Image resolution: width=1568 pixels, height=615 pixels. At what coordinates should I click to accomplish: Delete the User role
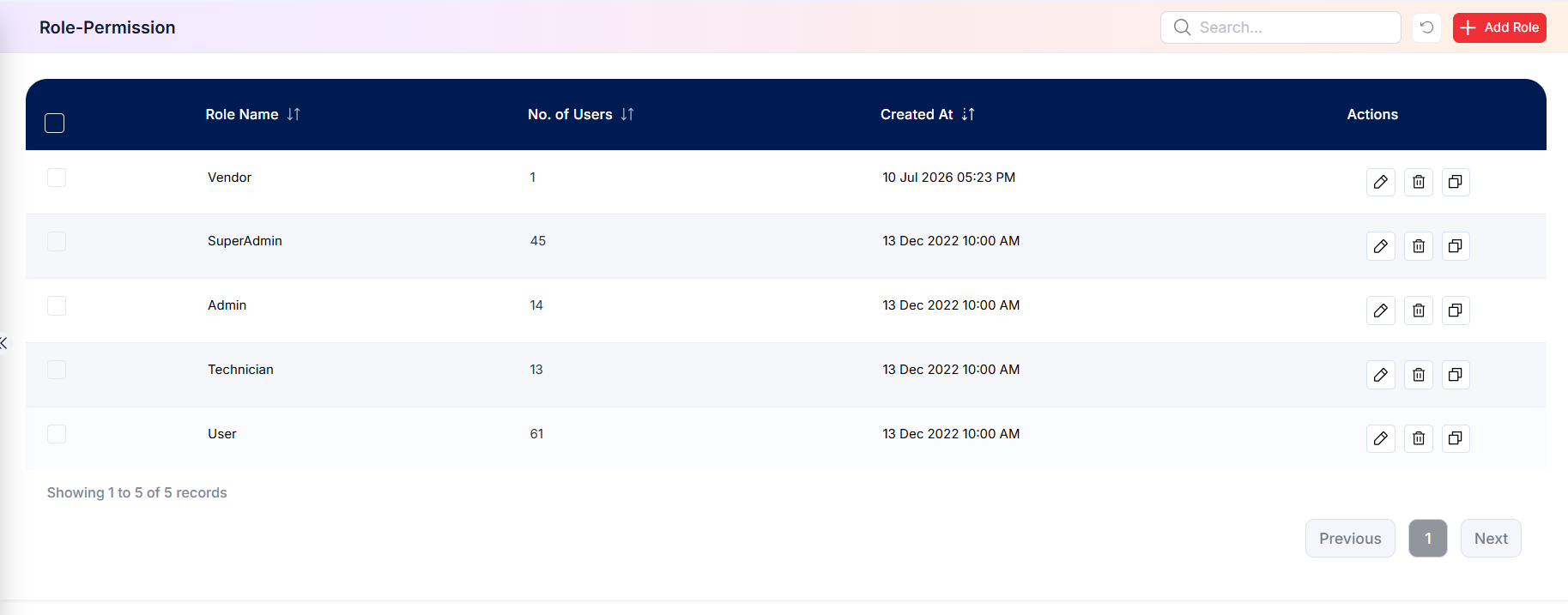coord(1418,438)
